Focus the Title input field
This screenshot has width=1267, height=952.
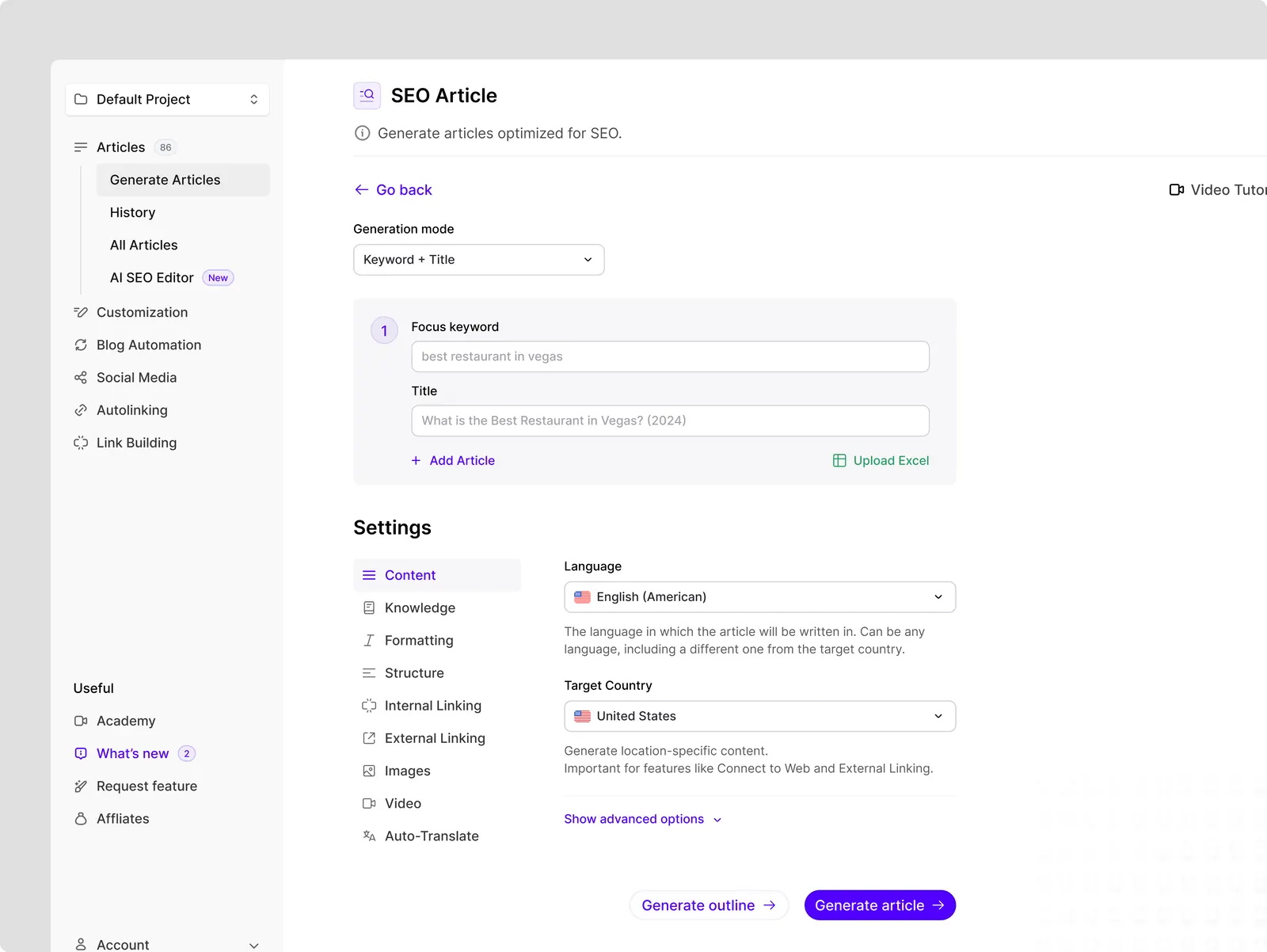[671, 421]
